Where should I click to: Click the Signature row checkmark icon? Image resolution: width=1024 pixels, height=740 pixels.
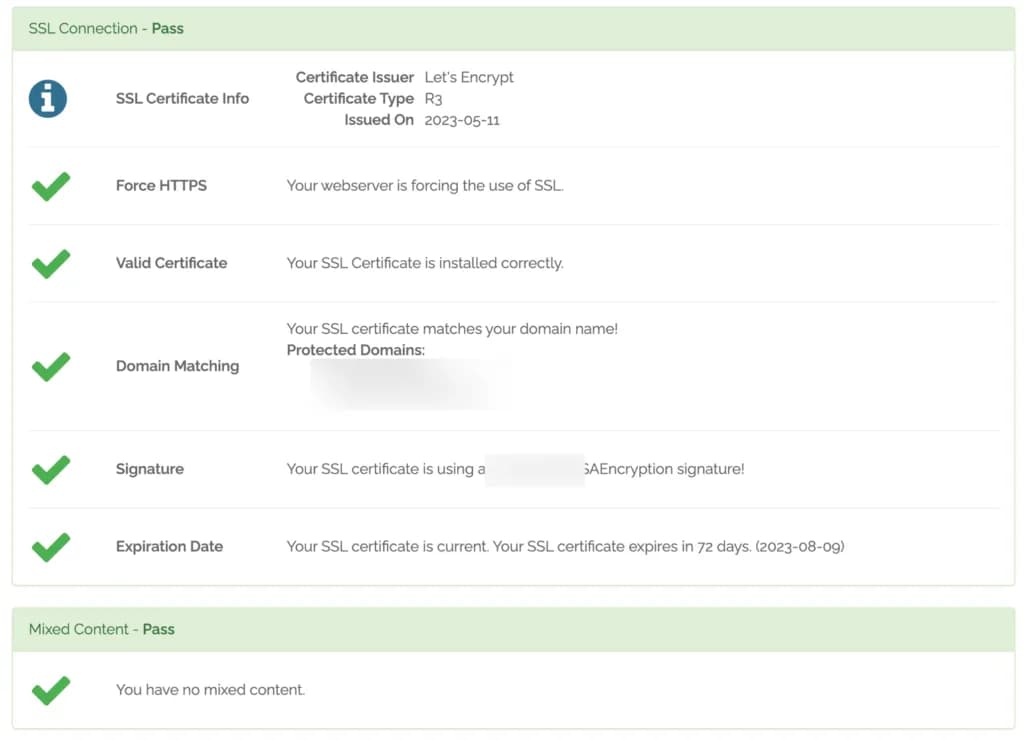tap(50, 469)
